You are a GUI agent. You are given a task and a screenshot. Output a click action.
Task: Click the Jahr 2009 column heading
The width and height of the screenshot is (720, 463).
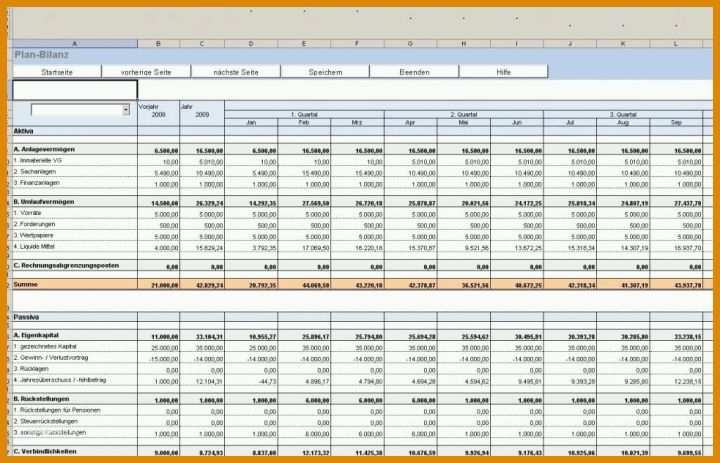click(202, 111)
